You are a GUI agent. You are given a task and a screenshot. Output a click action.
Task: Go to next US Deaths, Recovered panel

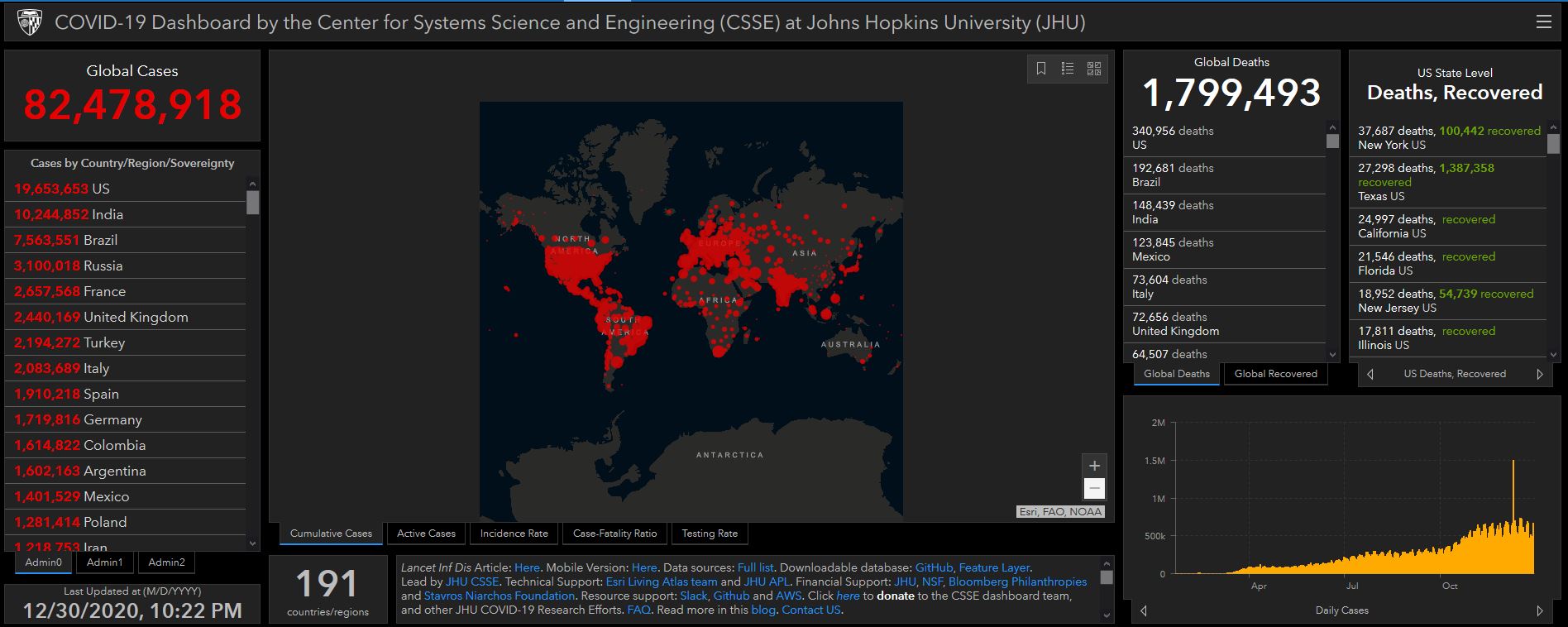pos(1539,374)
